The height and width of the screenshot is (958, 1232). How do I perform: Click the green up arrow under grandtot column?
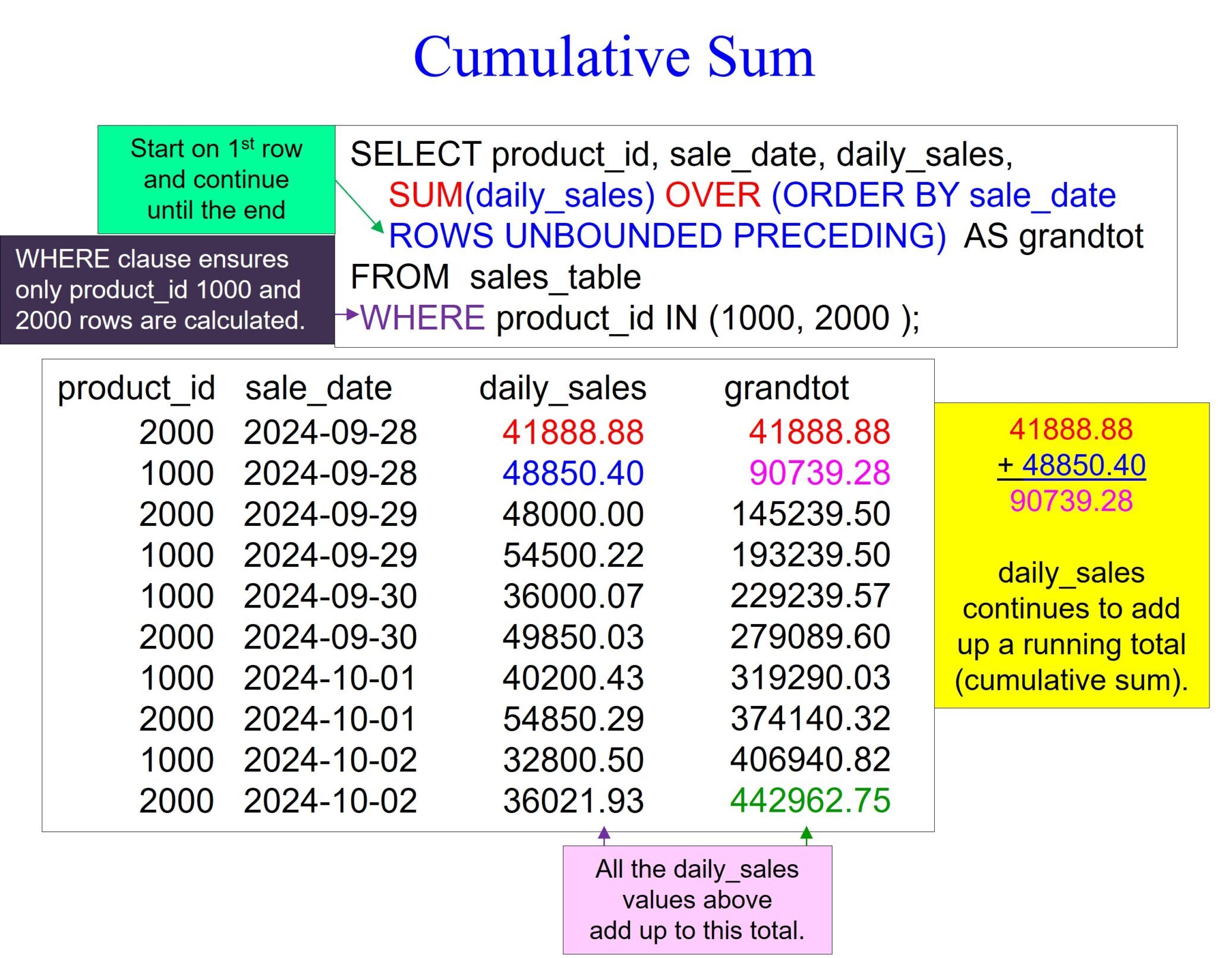tap(806, 835)
